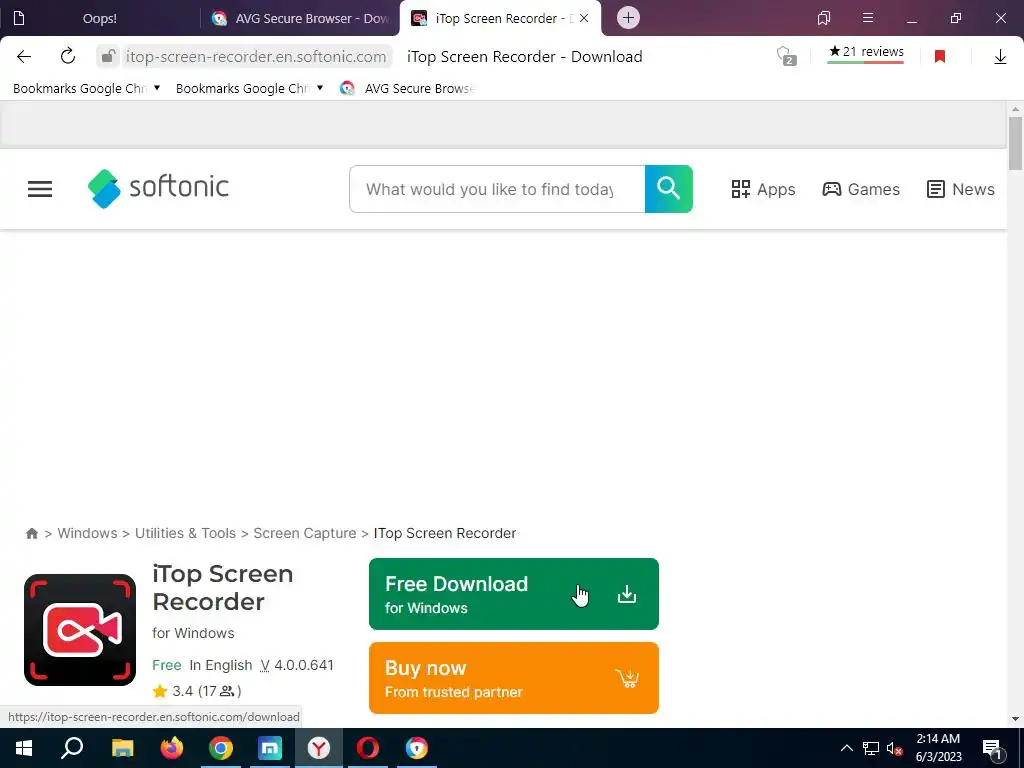Open taskbar search magnifier

(x=72, y=748)
